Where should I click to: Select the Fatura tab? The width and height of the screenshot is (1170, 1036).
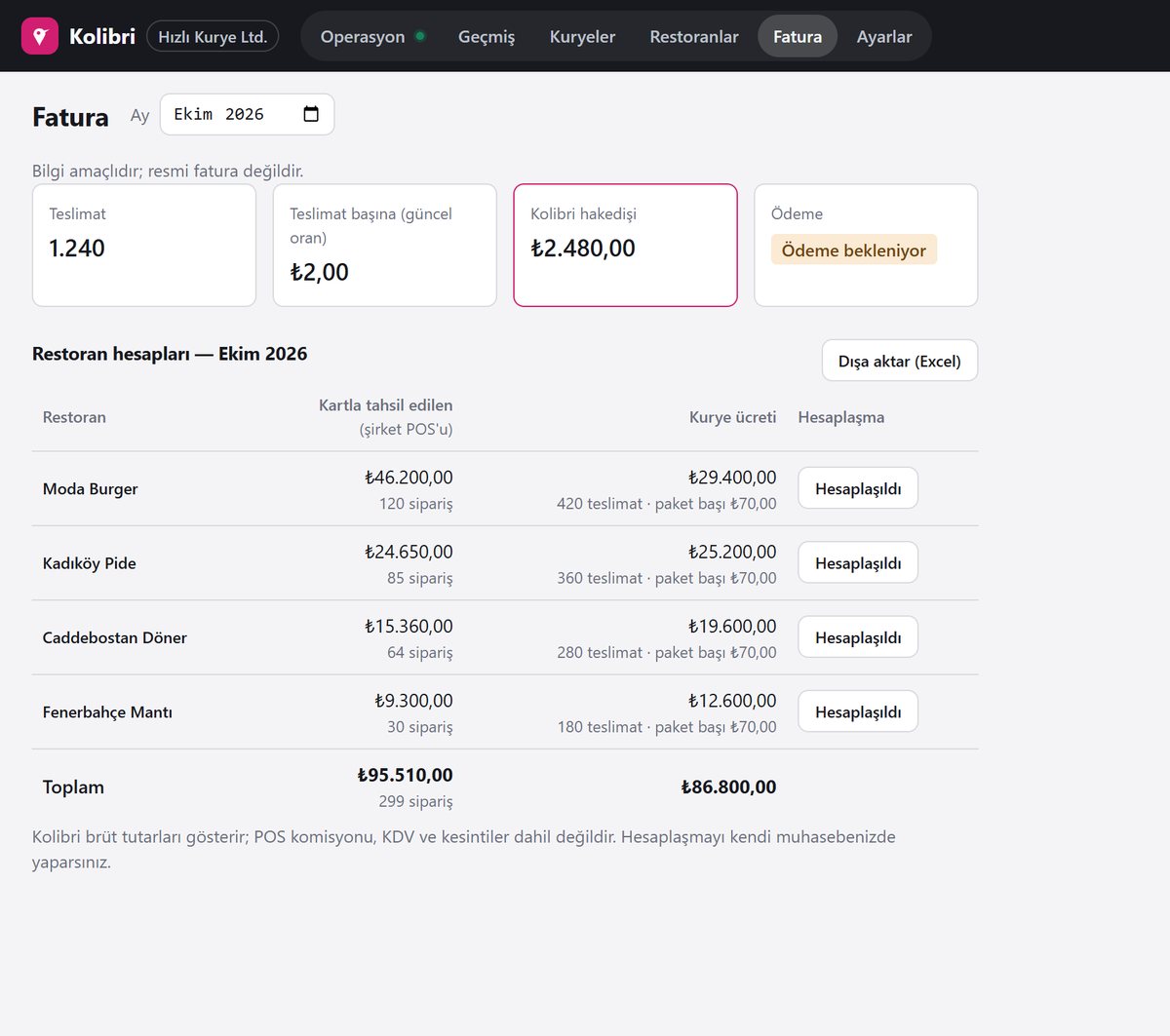pos(798,37)
